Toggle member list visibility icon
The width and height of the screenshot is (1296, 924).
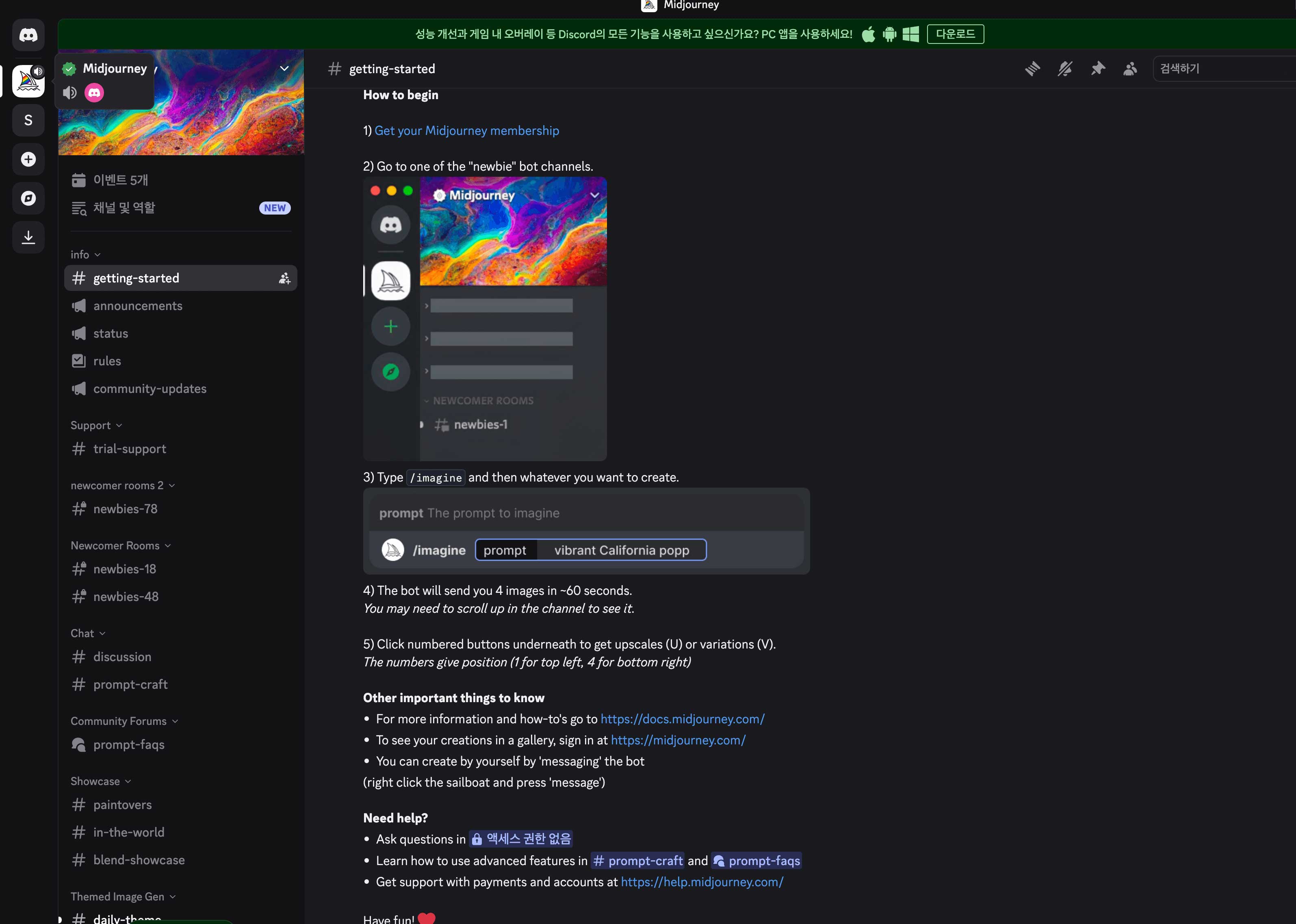coord(1130,69)
